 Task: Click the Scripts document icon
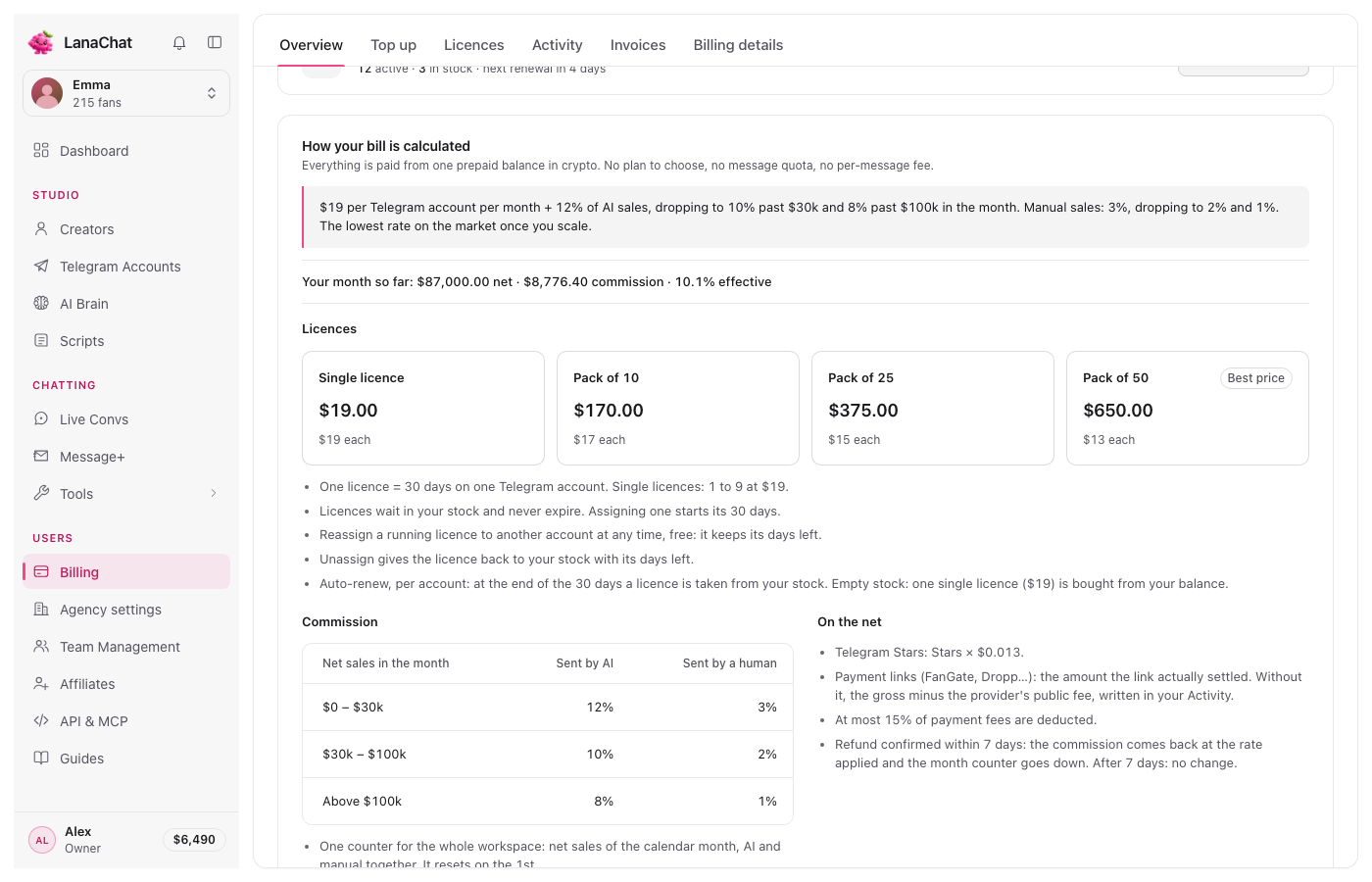click(41, 340)
